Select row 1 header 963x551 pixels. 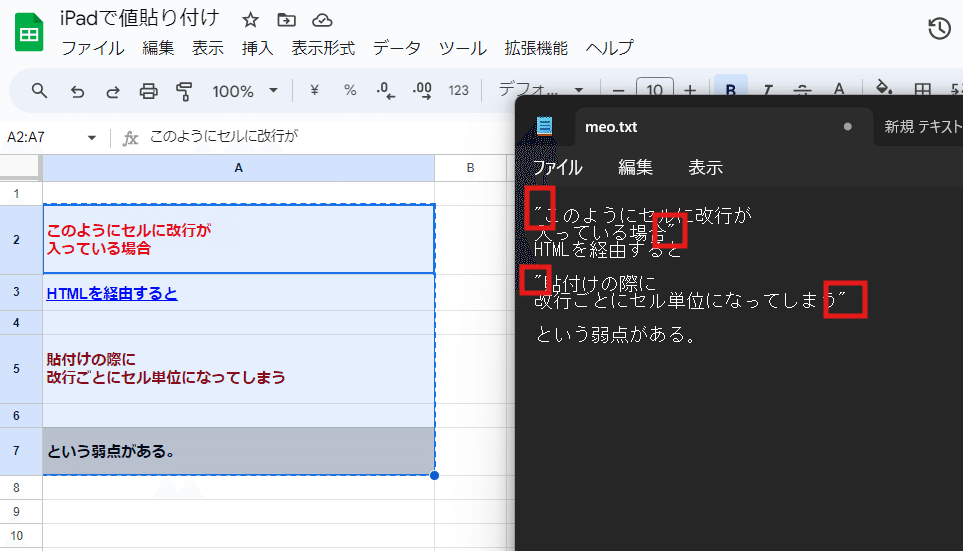pos(20,193)
